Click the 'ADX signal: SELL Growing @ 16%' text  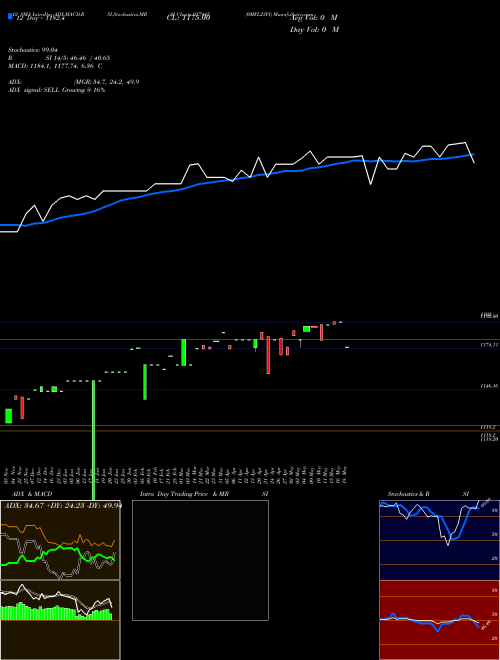pos(56,90)
